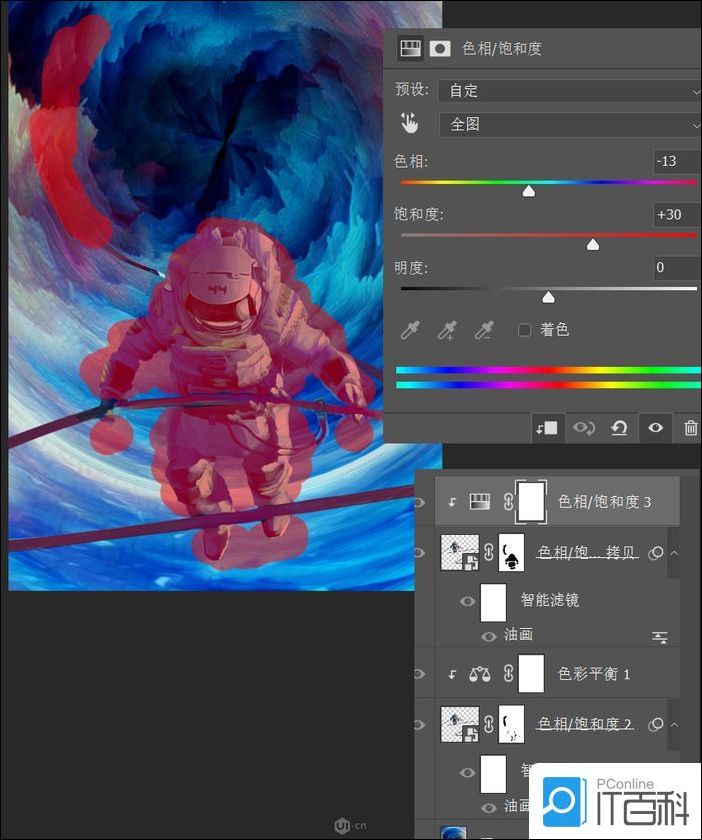Viewport: 702px width, 840px height.
Task: Click the first 油画 filter name
Action: pos(519,635)
